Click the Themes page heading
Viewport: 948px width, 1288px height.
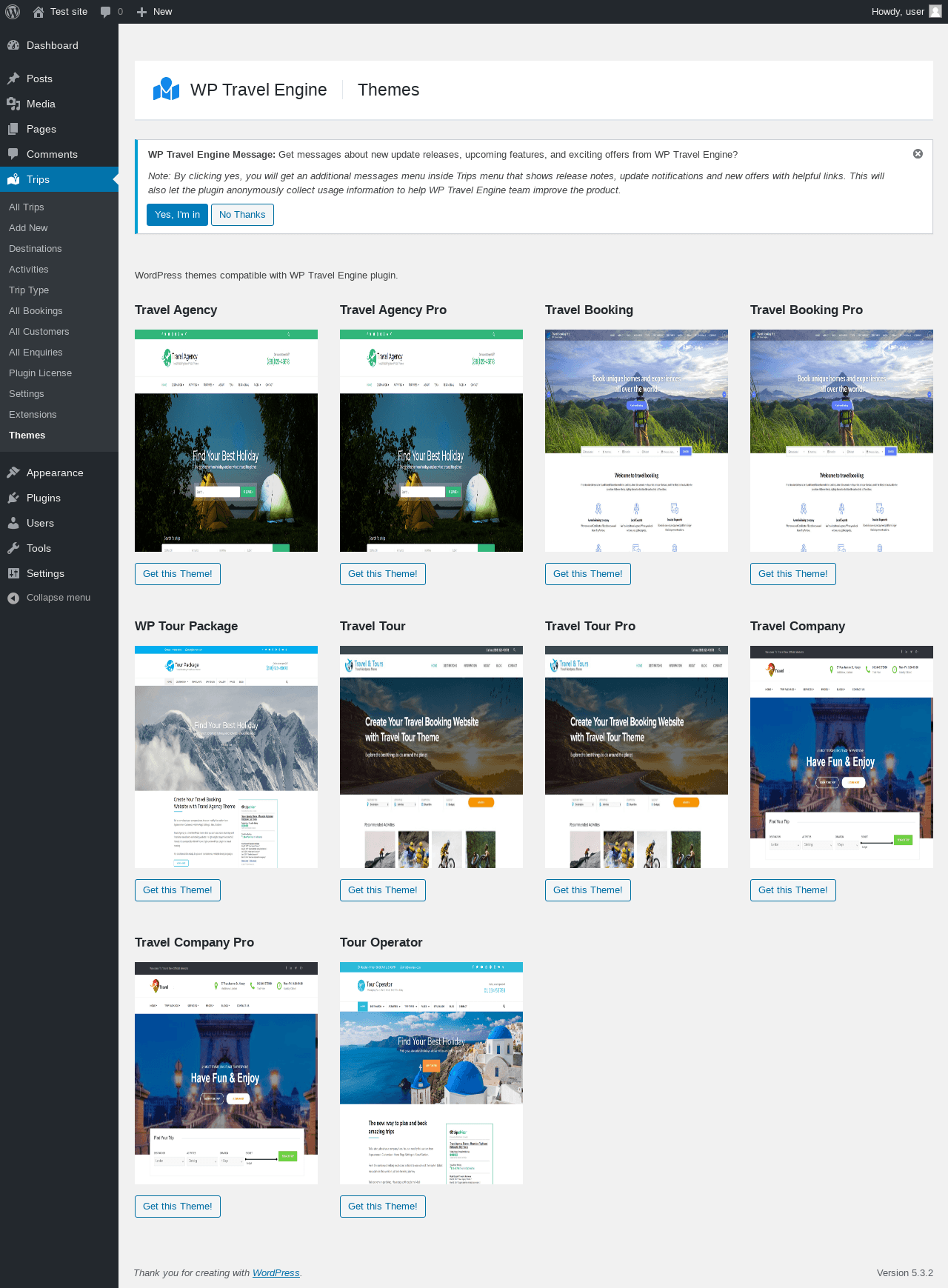coord(388,90)
